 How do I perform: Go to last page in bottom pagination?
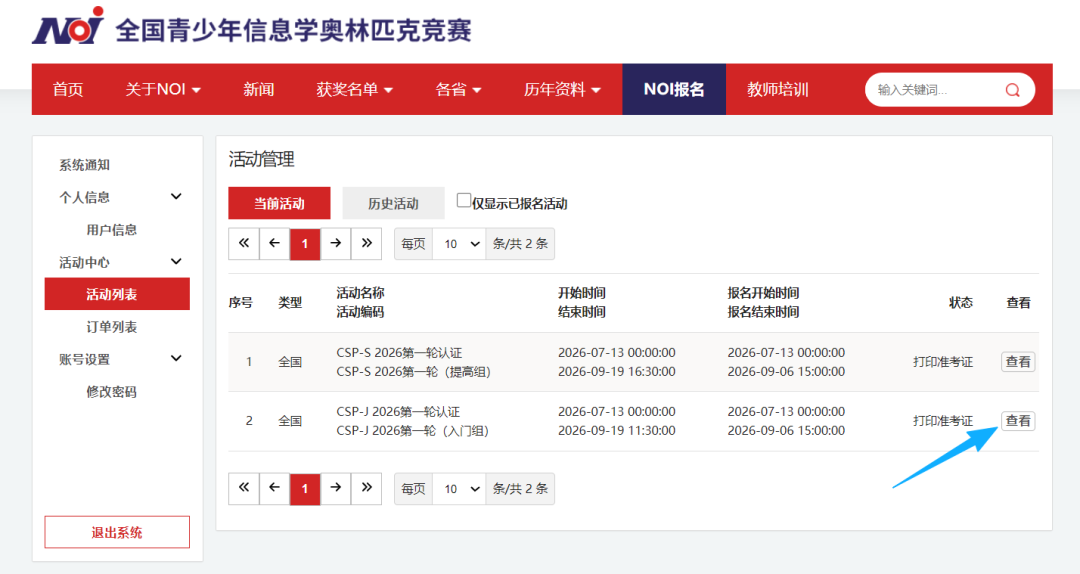366,489
